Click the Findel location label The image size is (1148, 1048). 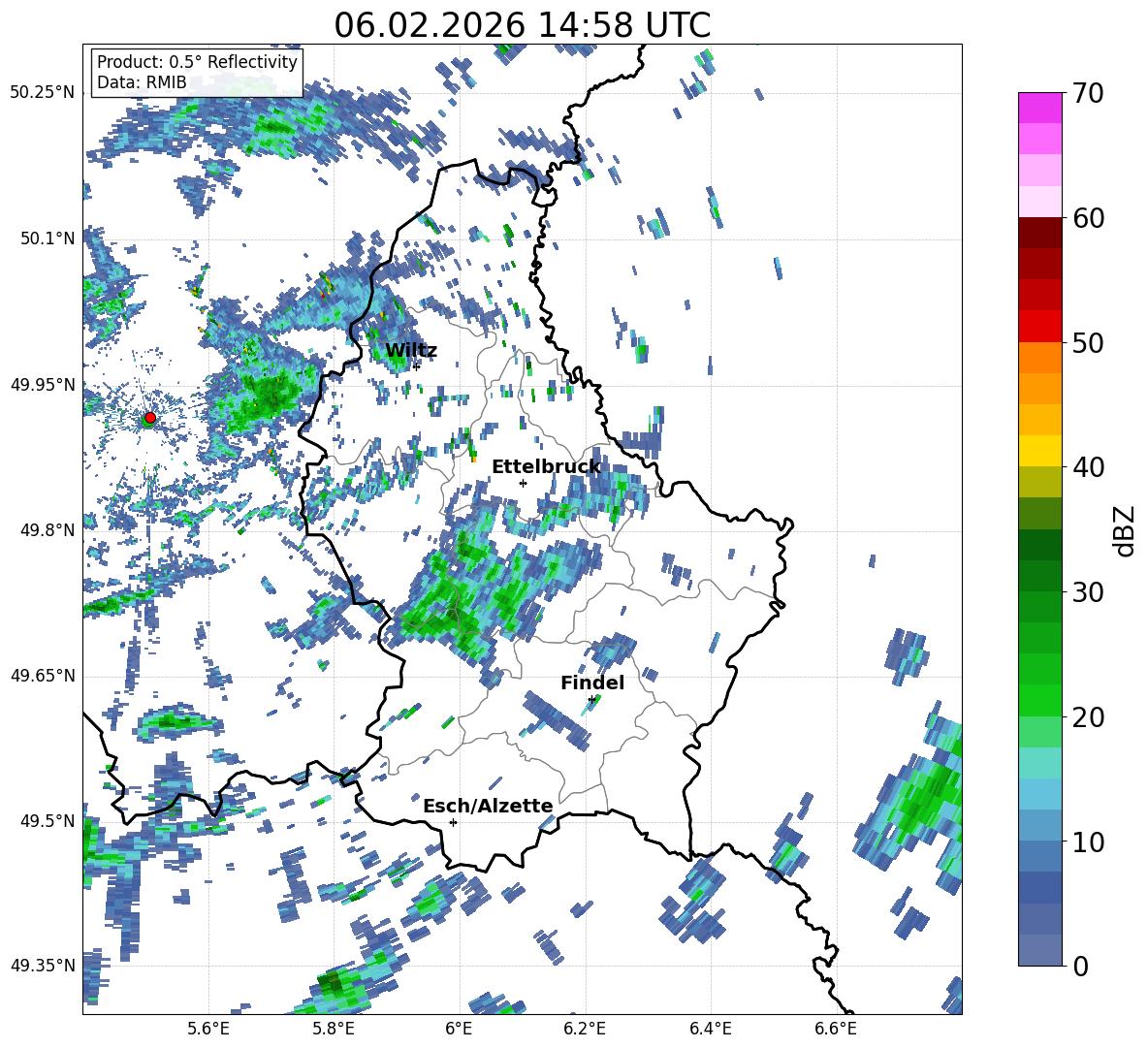(x=592, y=683)
